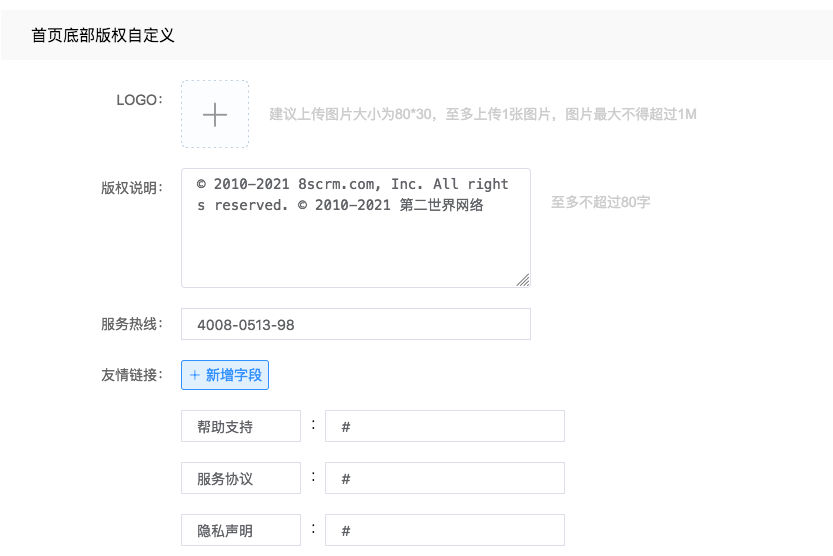Click the URL field beside 帮助支持
Image resolution: width=833 pixels, height=556 pixels.
445,426
